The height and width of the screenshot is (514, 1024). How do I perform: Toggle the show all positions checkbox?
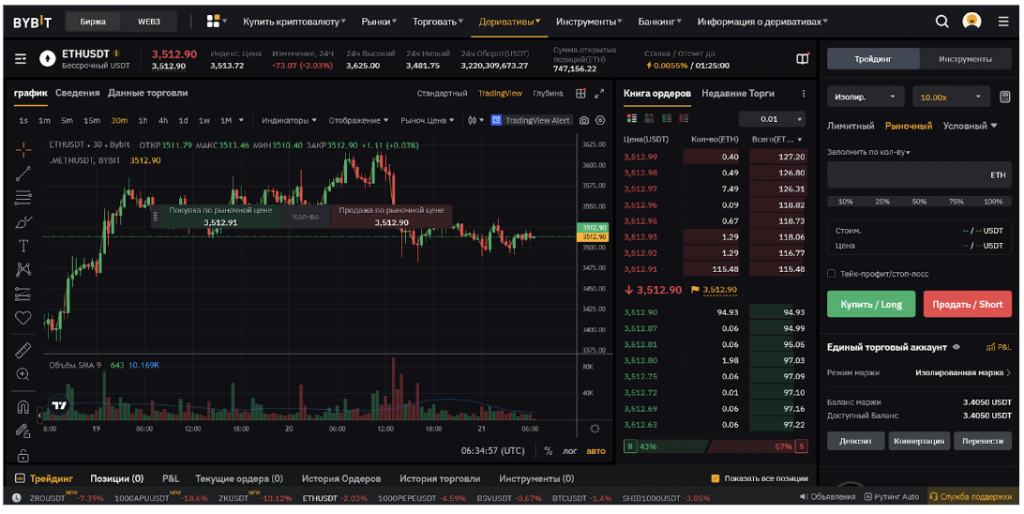tap(715, 479)
